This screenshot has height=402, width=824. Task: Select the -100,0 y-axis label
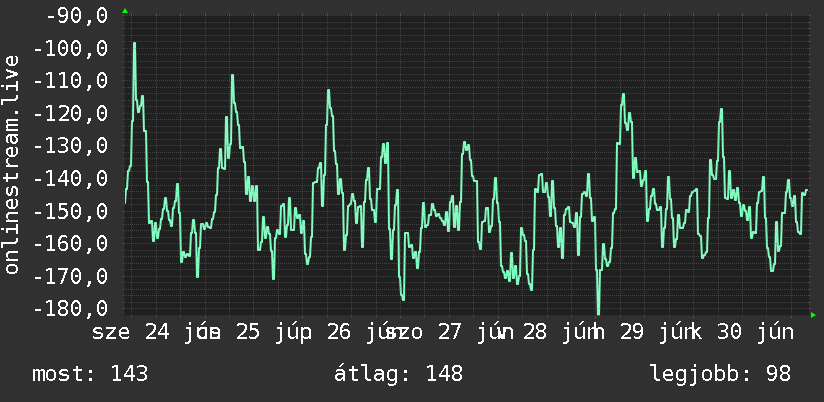click(71, 48)
